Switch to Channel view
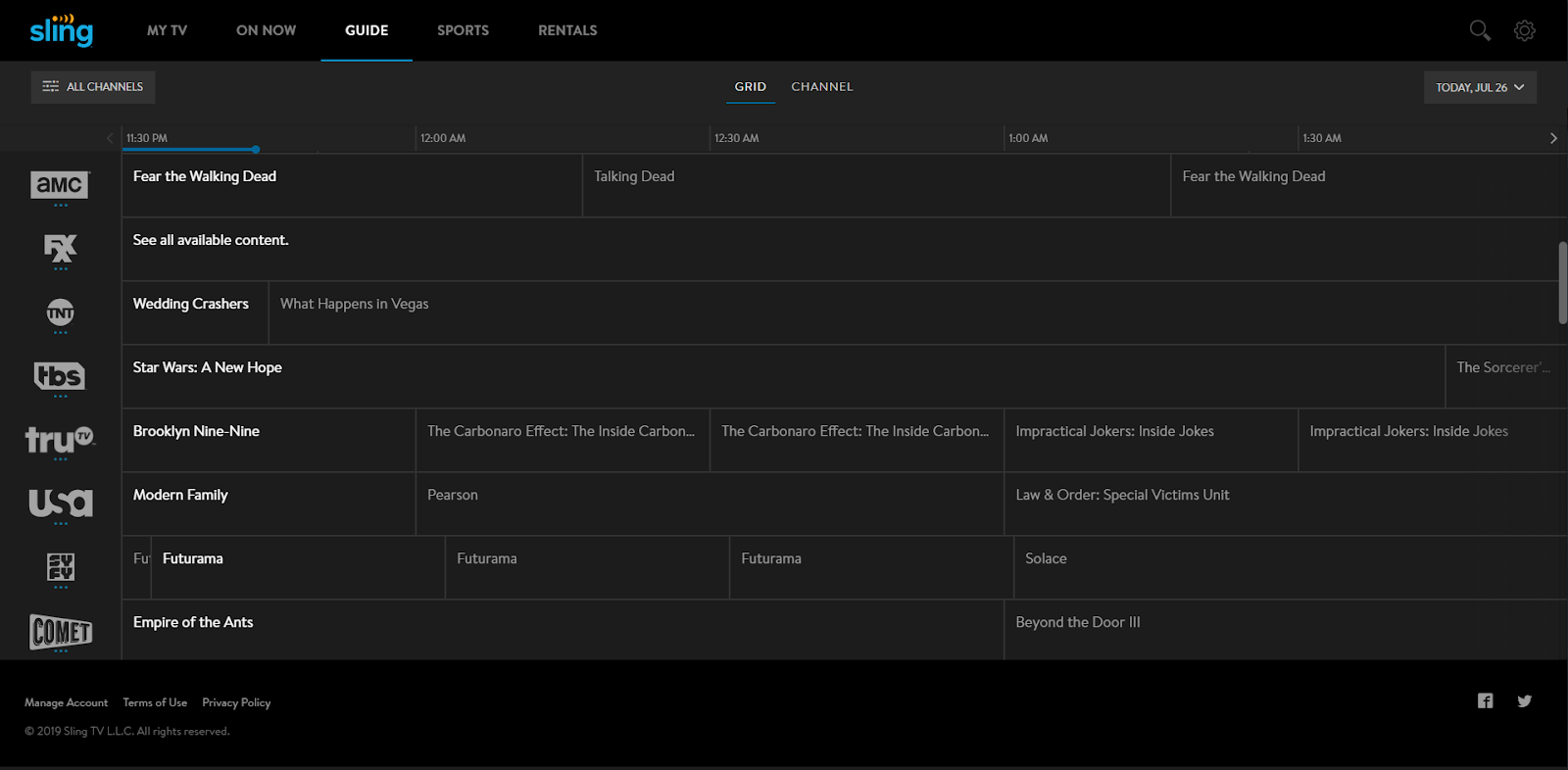1568x770 pixels. (x=822, y=86)
